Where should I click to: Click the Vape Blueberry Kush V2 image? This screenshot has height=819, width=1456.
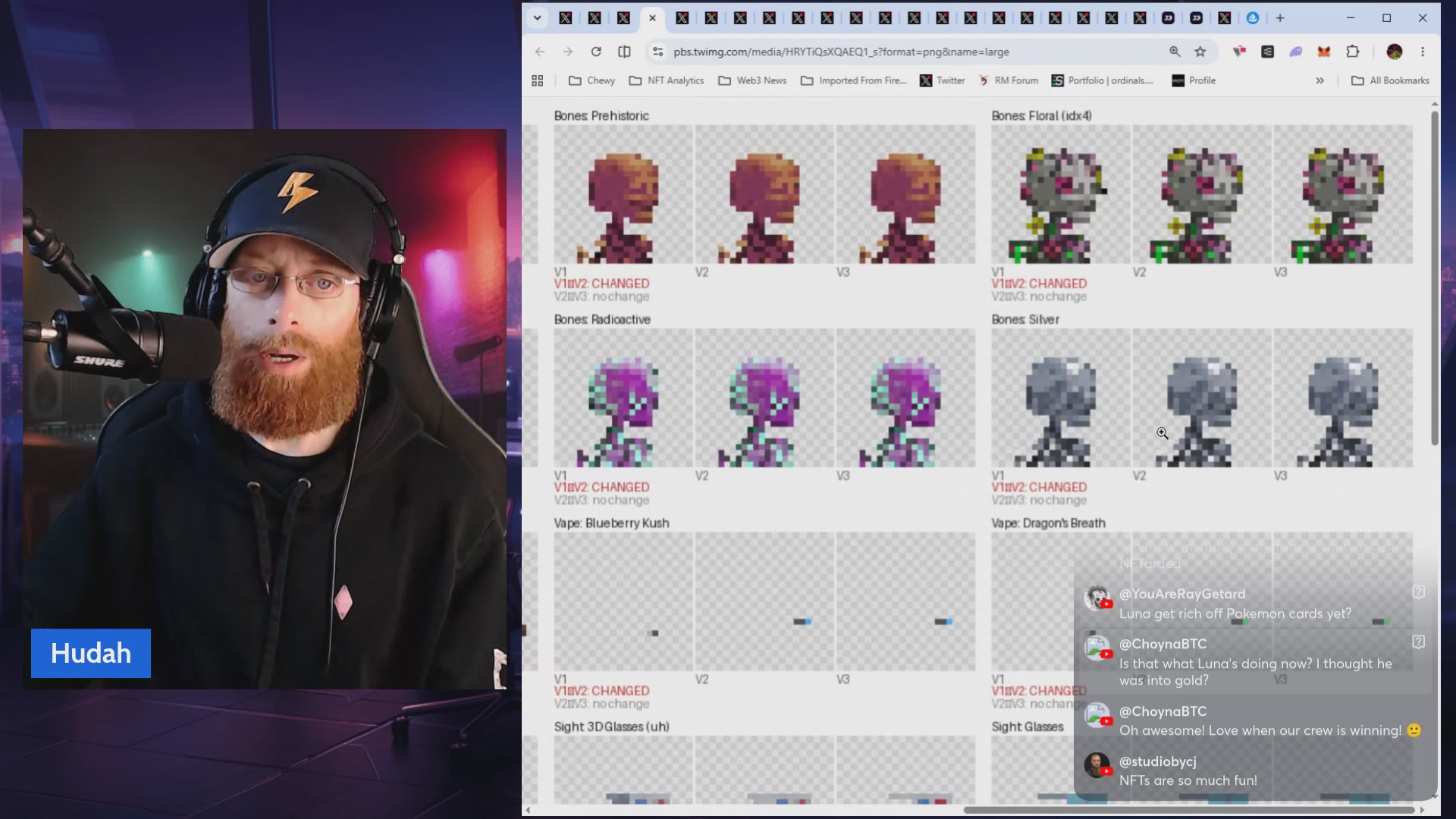[764, 601]
